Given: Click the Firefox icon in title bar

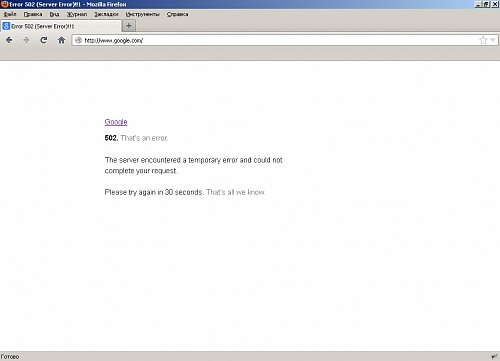Looking at the screenshot, I should [x=4, y=4].
